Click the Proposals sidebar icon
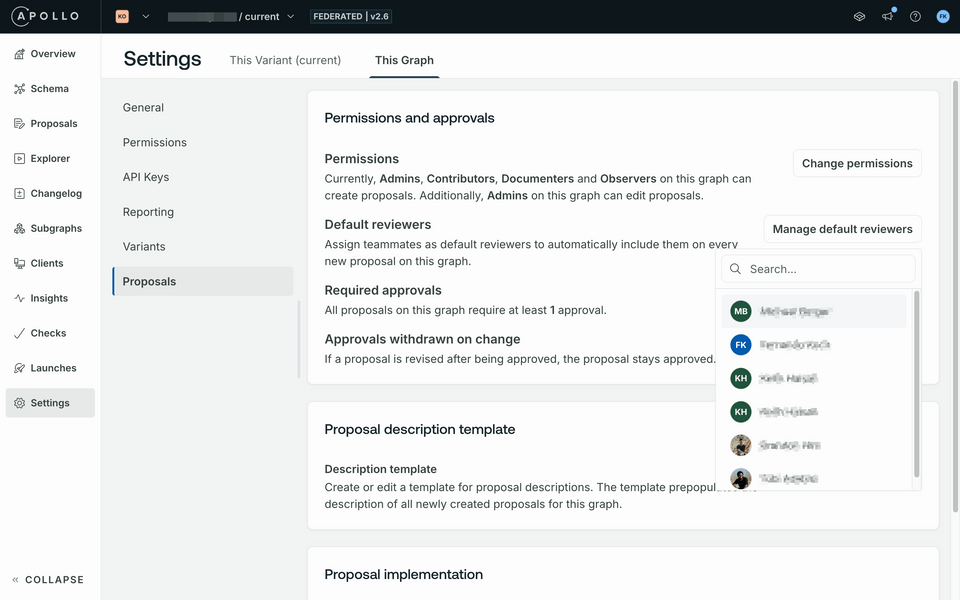The height and width of the screenshot is (600, 960). point(20,124)
